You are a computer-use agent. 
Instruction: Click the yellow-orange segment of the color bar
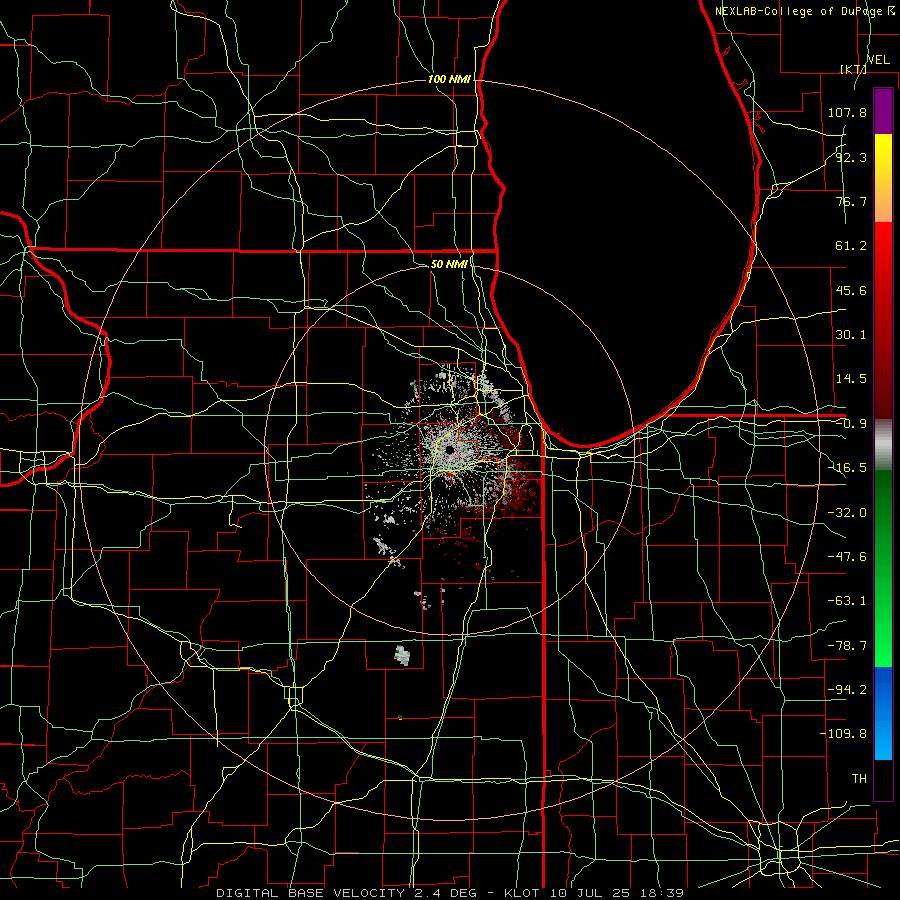point(883,178)
